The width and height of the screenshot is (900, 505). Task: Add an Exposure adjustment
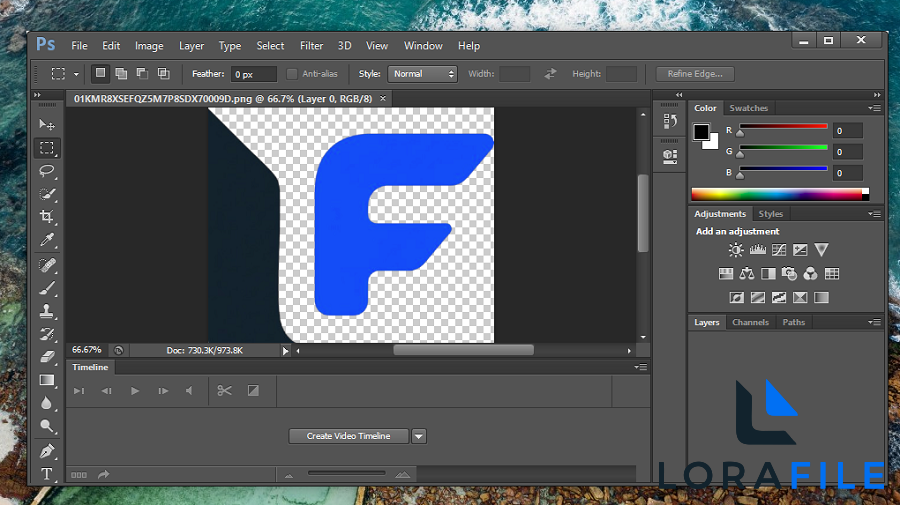(x=800, y=250)
